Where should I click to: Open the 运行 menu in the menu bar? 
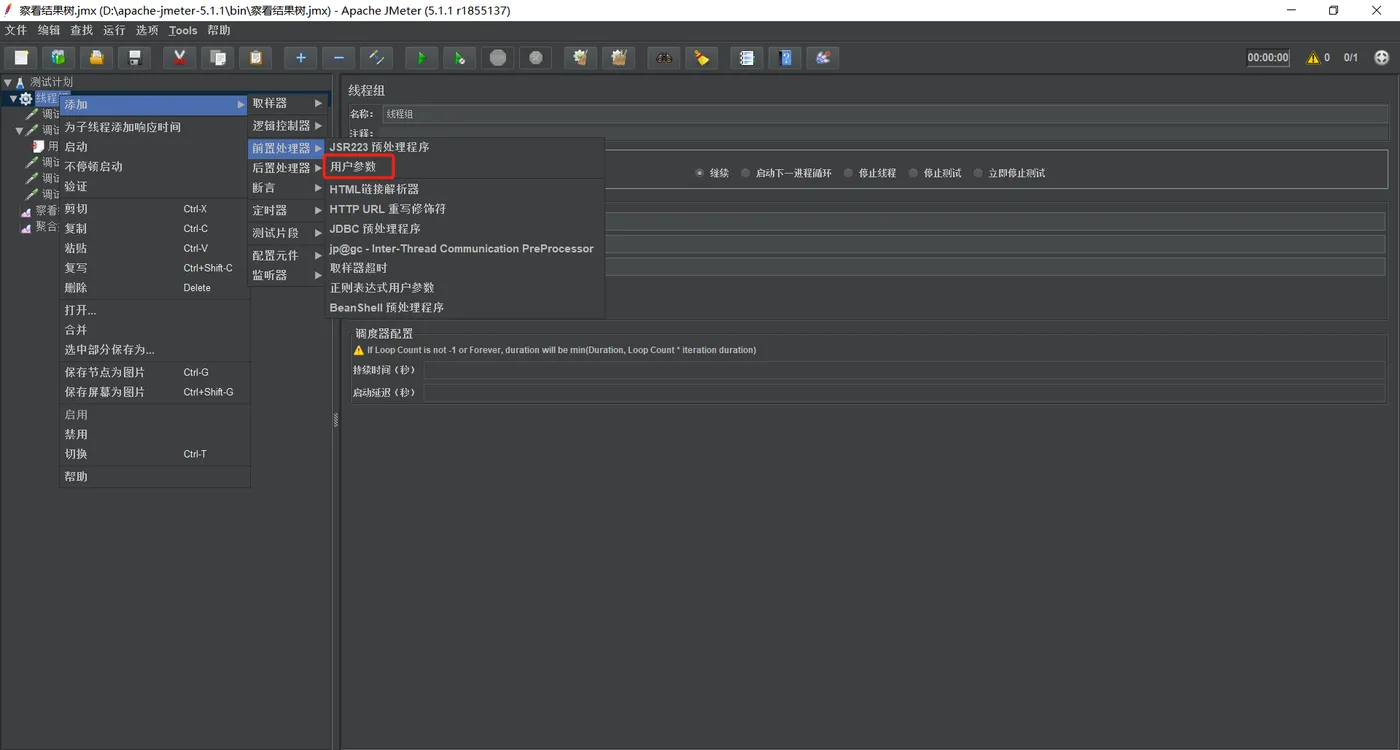point(114,31)
